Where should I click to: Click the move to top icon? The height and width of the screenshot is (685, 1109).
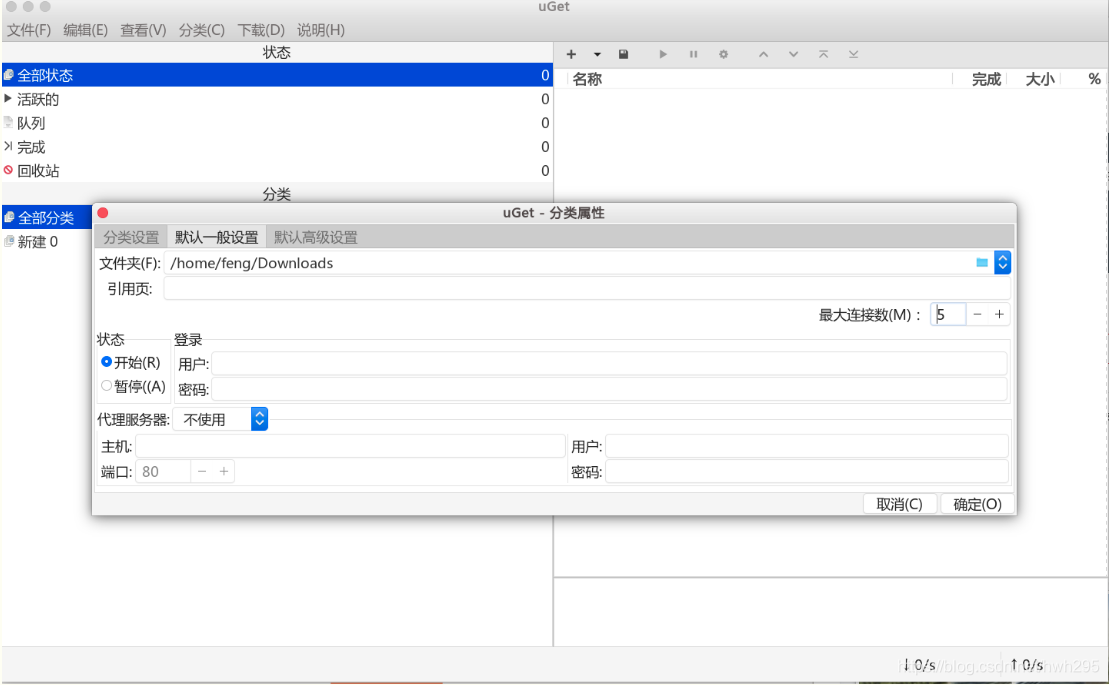(823, 54)
